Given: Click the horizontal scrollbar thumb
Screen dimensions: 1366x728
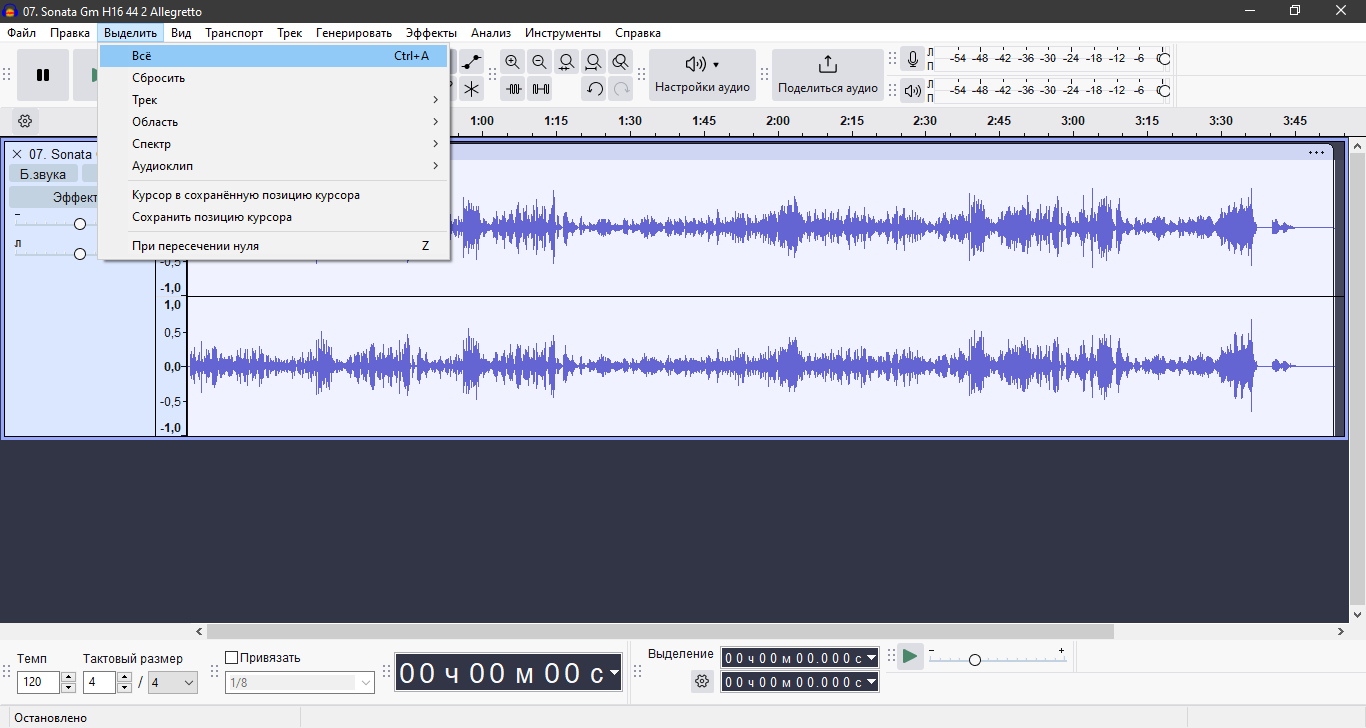Looking at the screenshot, I should click(x=660, y=632).
